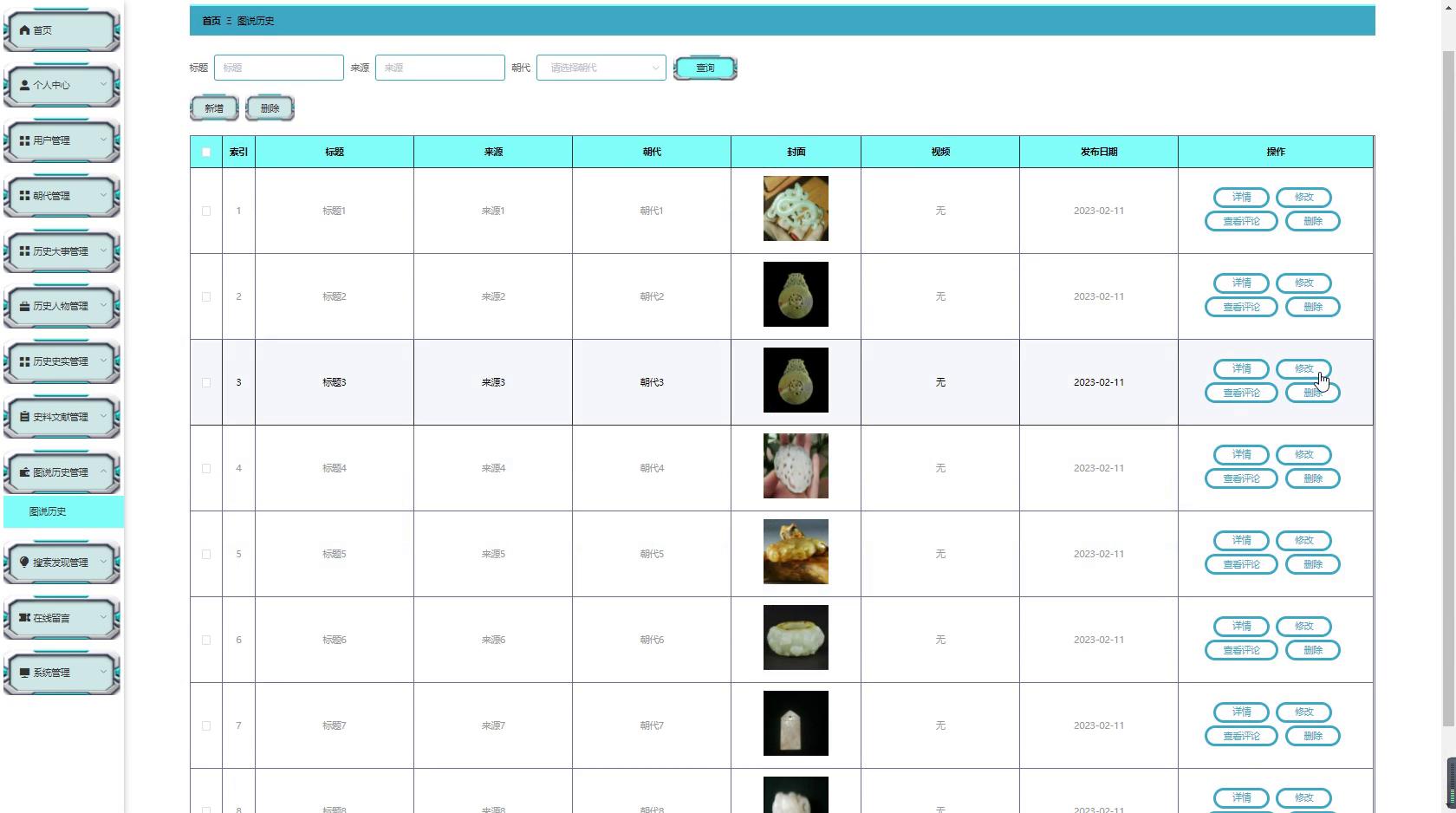Open the 搜索发现管理 menu label

(x=61, y=563)
